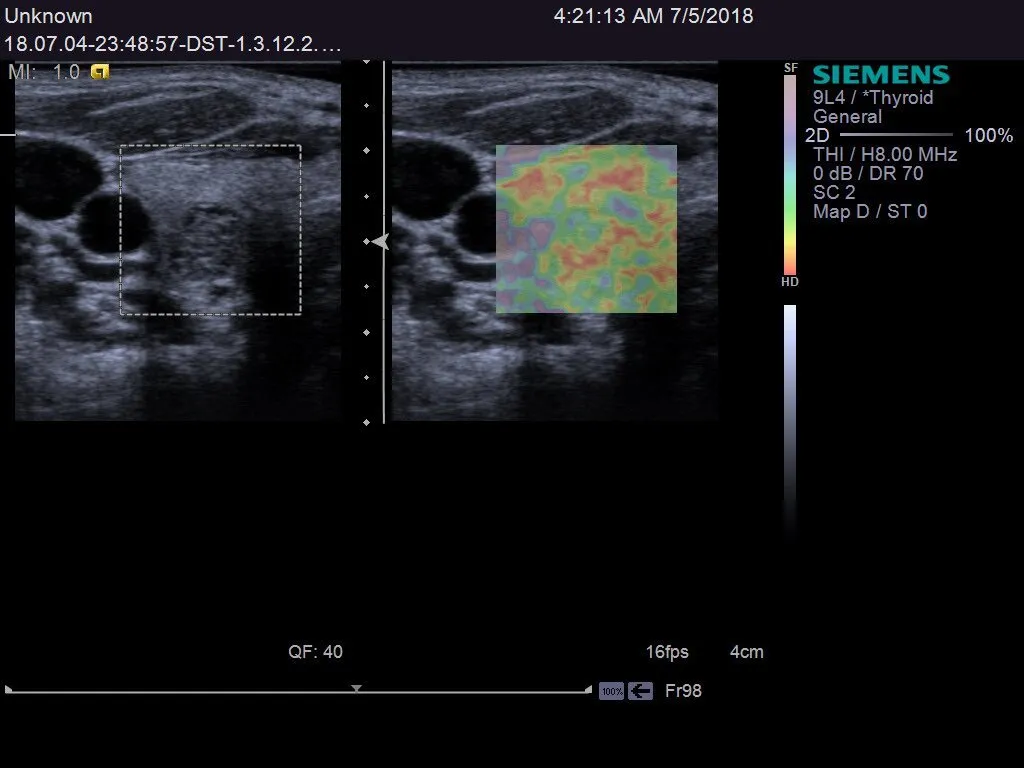Image resolution: width=1024 pixels, height=768 pixels.
Task: Click the focal zone arrow on depth scale
Action: coord(377,242)
